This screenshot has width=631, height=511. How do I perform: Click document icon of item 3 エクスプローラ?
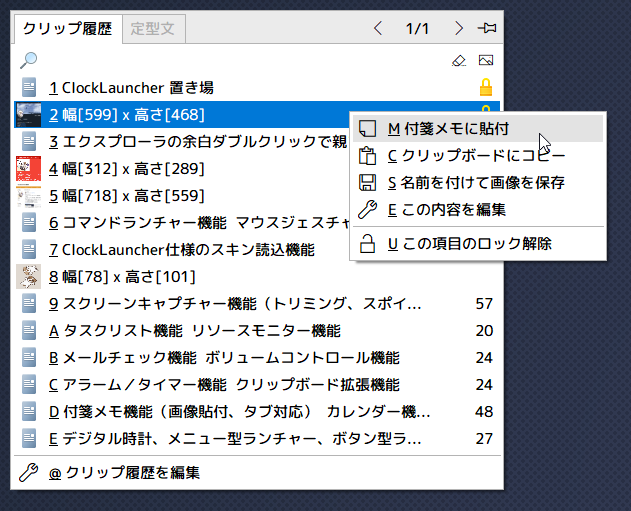(x=29, y=142)
